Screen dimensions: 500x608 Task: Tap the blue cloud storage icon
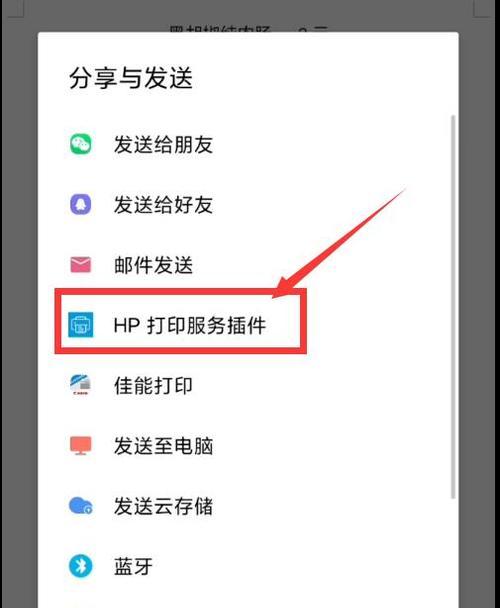coord(81,506)
